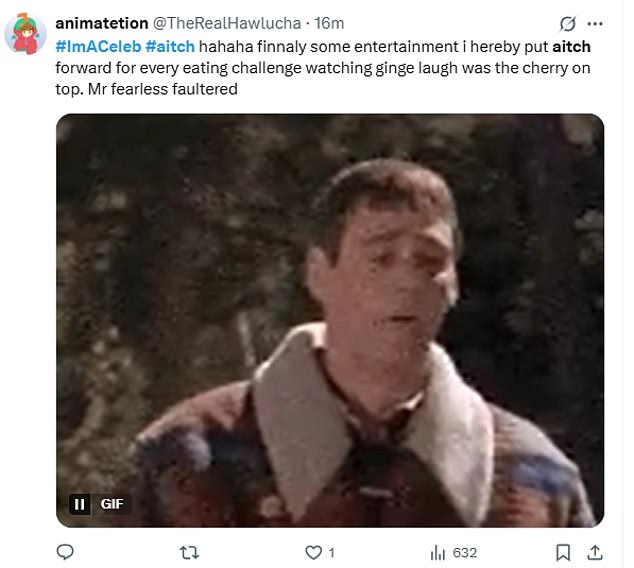This screenshot has height=568, width=634.
Task: Open animatetion's profile avatar
Action: (25, 34)
